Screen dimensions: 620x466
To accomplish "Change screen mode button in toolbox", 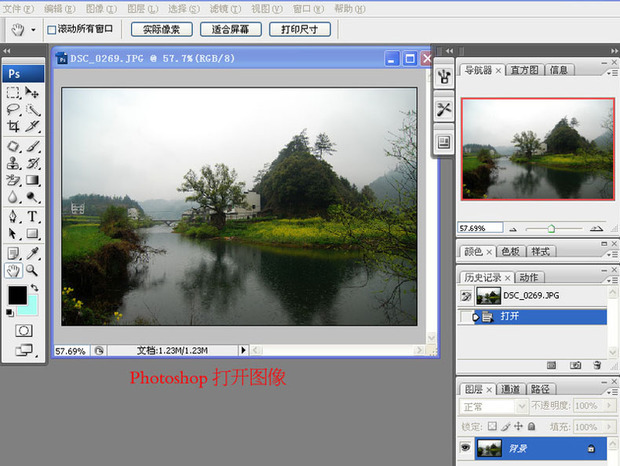I will [x=24, y=350].
